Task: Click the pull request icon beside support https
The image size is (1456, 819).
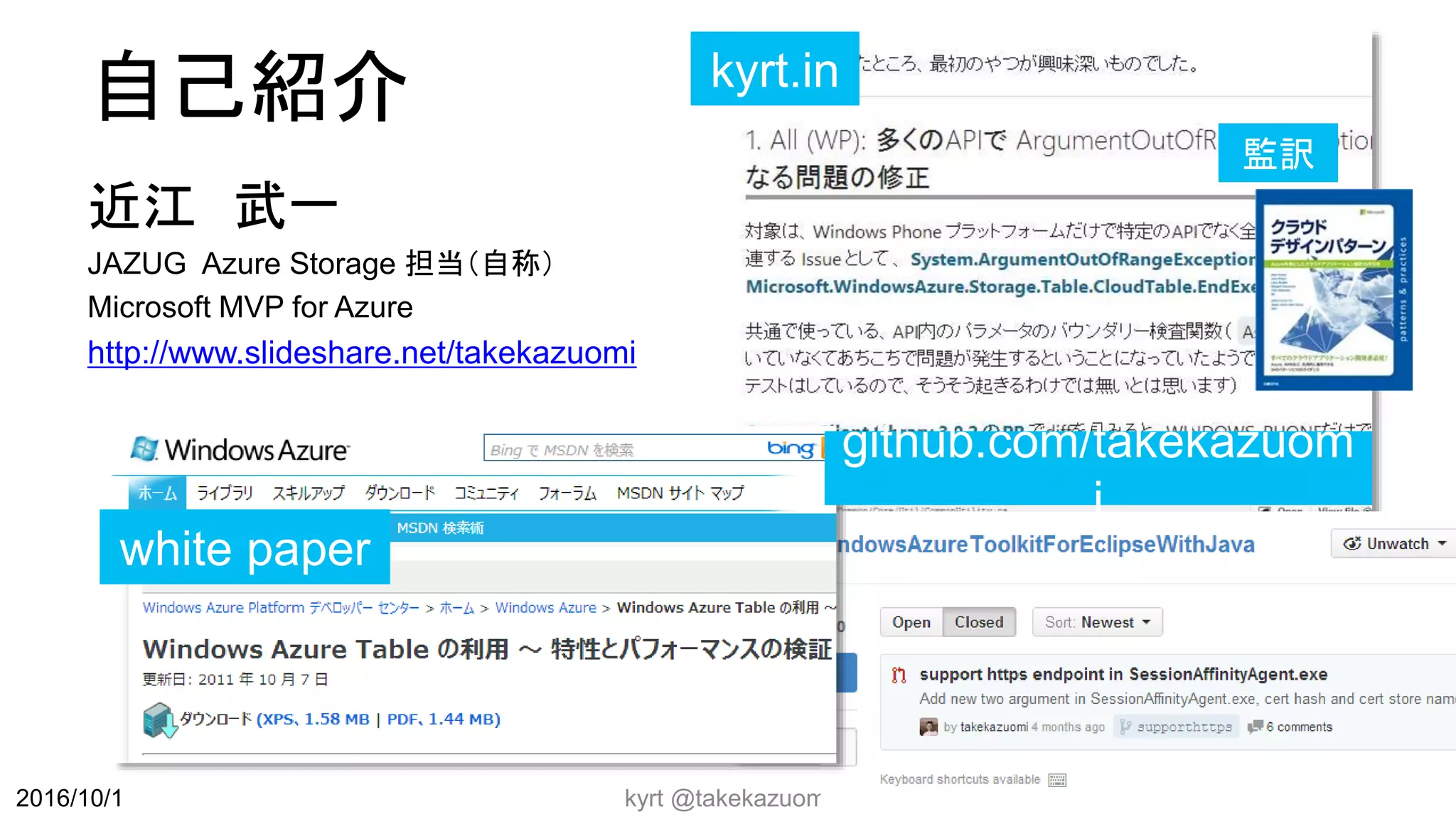Action: pos(899,675)
